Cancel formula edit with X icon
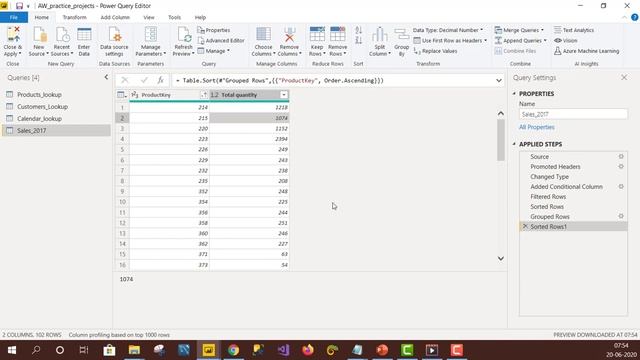The height and width of the screenshot is (360, 640). 124,80
